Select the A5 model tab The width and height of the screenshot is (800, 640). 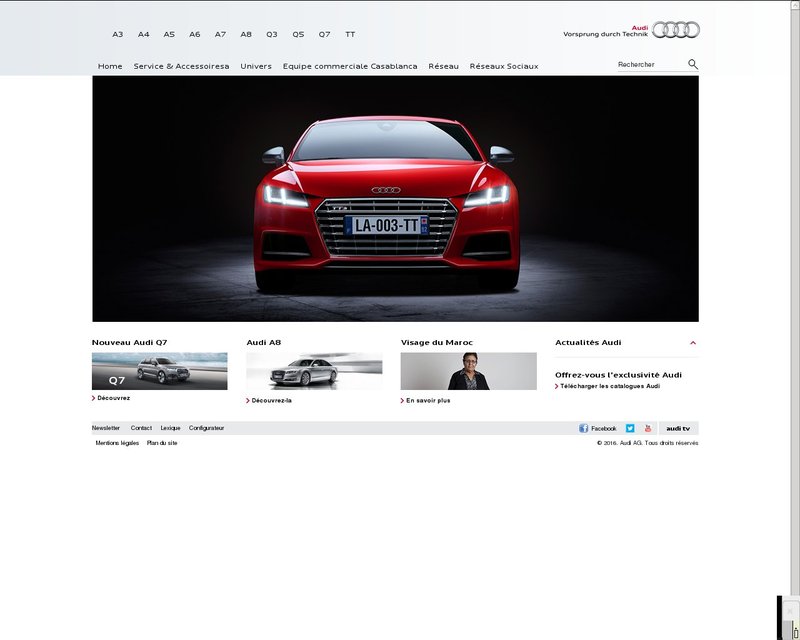click(x=169, y=34)
